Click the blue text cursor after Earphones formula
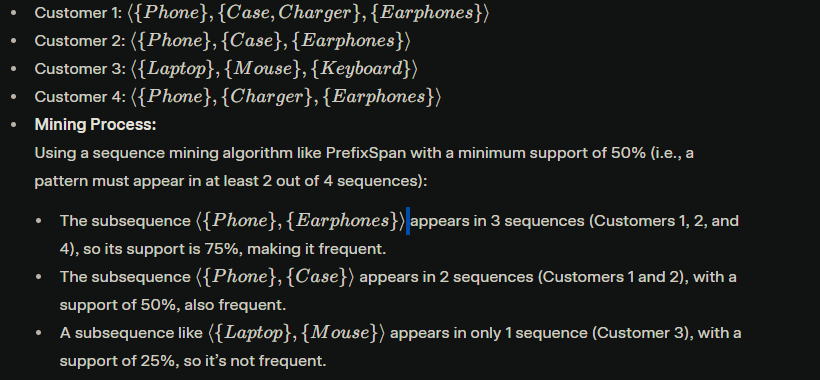This screenshot has height=380, width=820. click(408, 221)
